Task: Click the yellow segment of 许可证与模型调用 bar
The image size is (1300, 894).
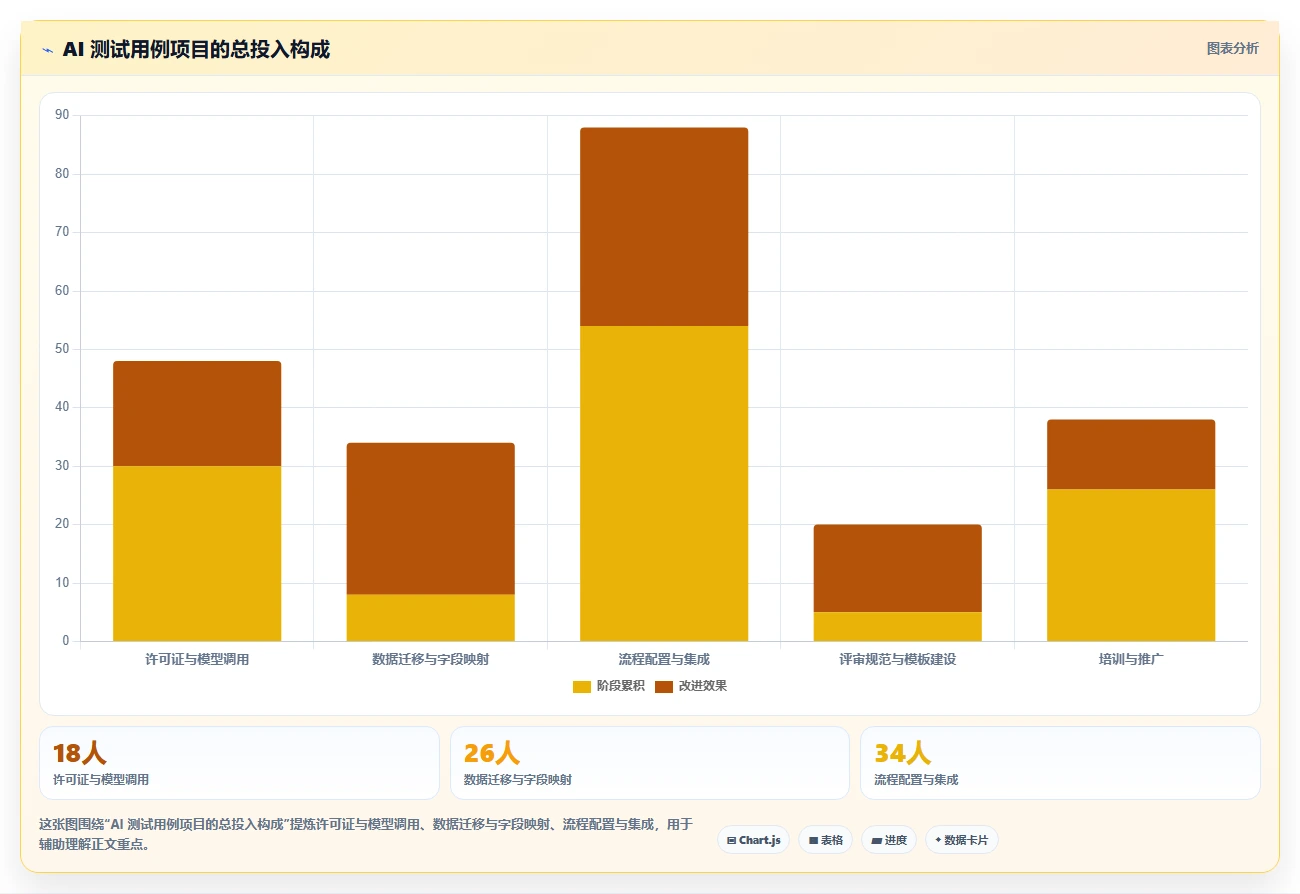Action: pos(197,553)
